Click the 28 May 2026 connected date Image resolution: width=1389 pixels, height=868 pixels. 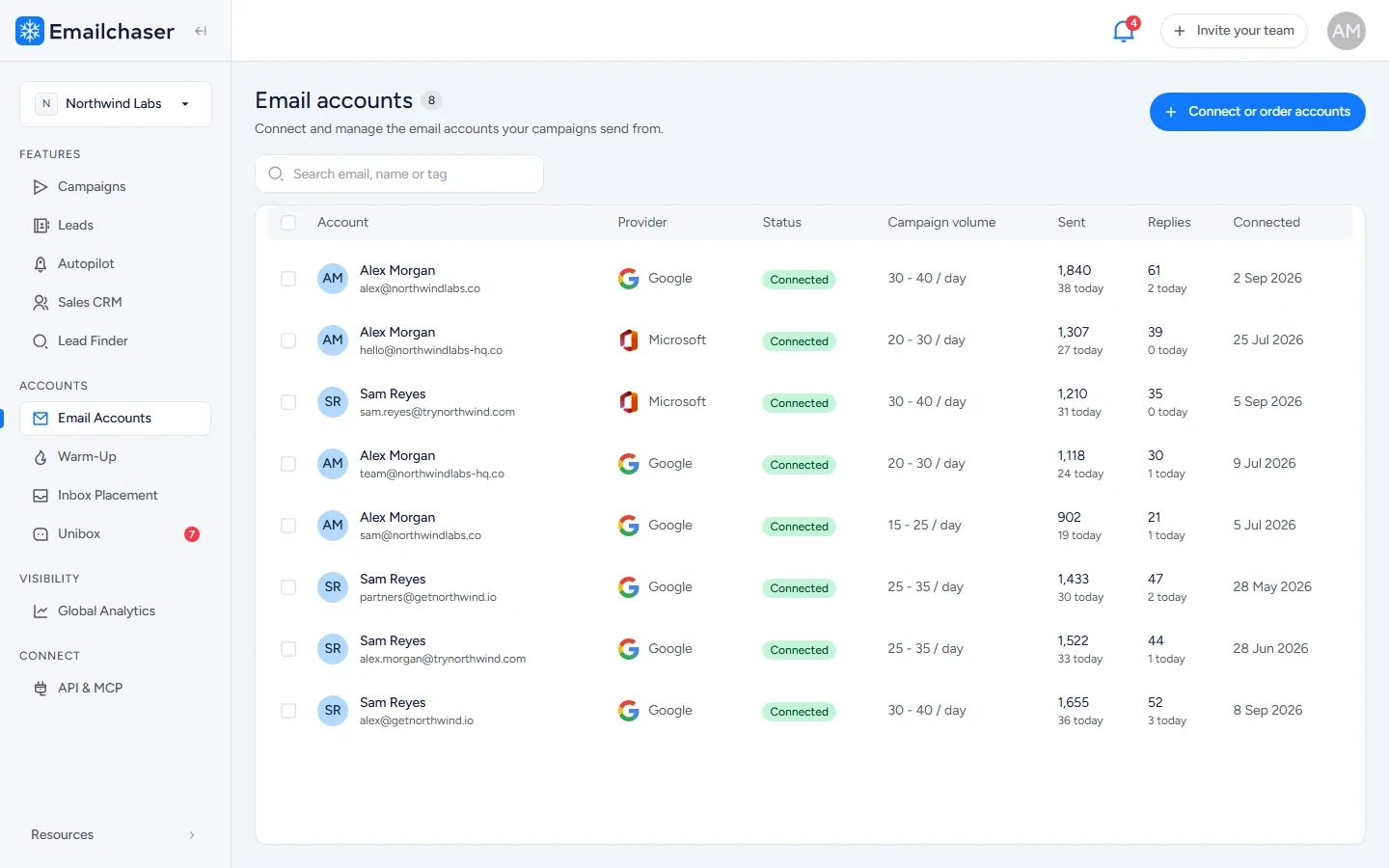tap(1272, 587)
